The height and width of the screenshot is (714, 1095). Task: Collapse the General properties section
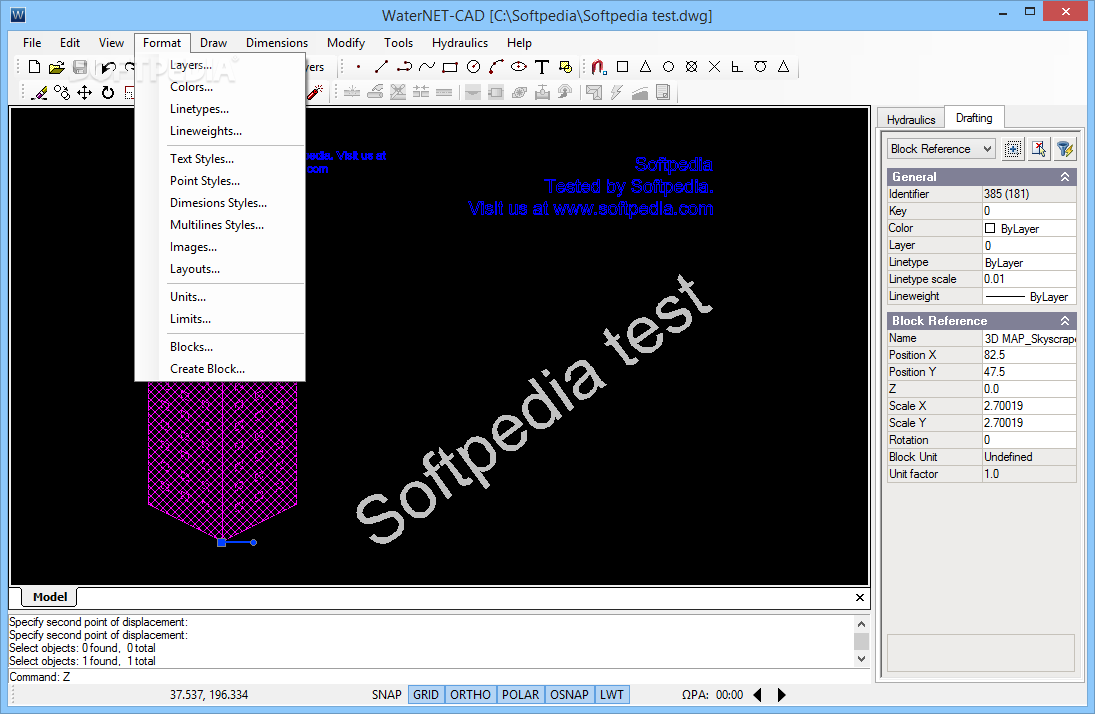point(1065,177)
